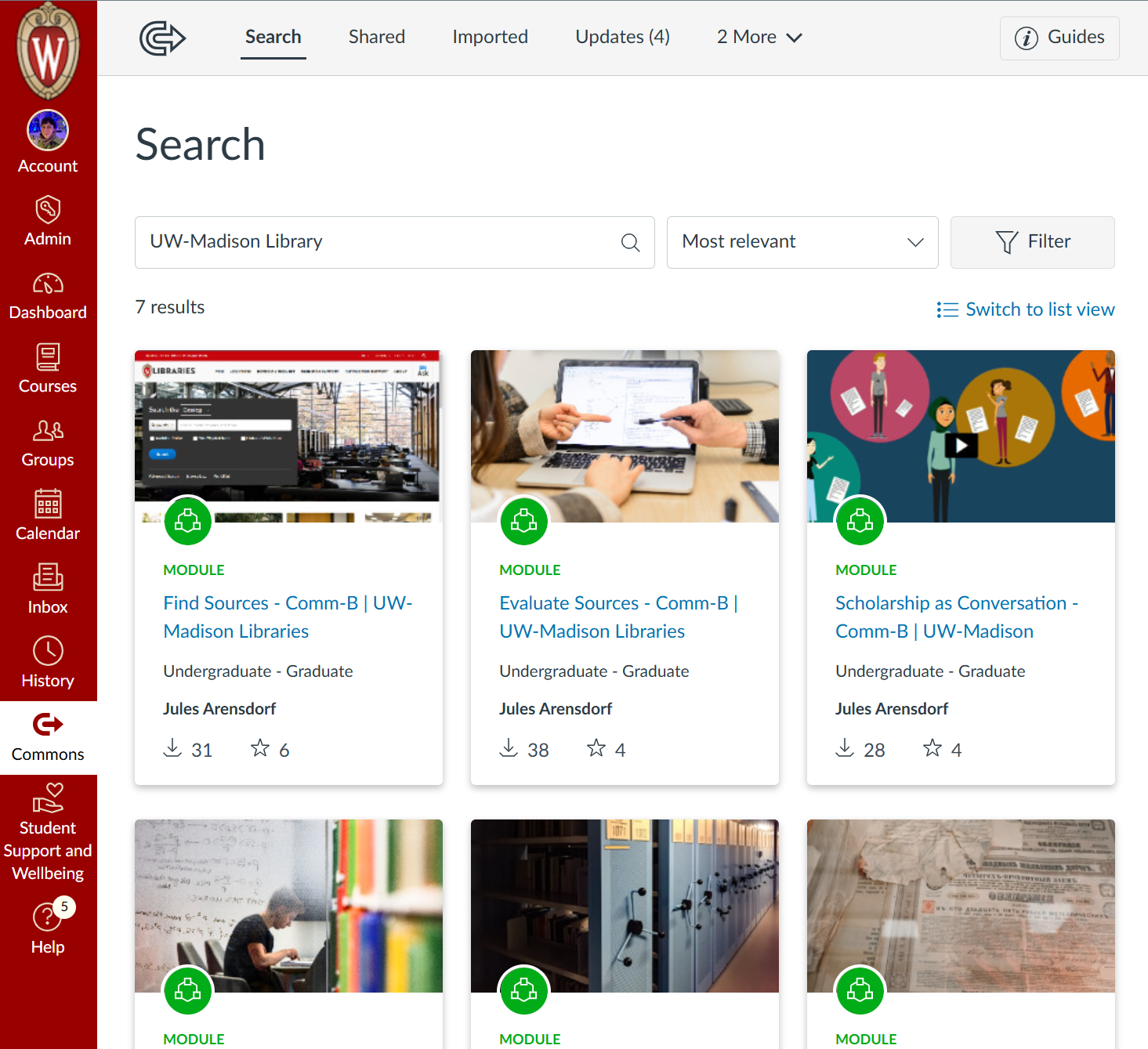Click the Commons logo in the header
The image size is (1148, 1049).
click(162, 38)
